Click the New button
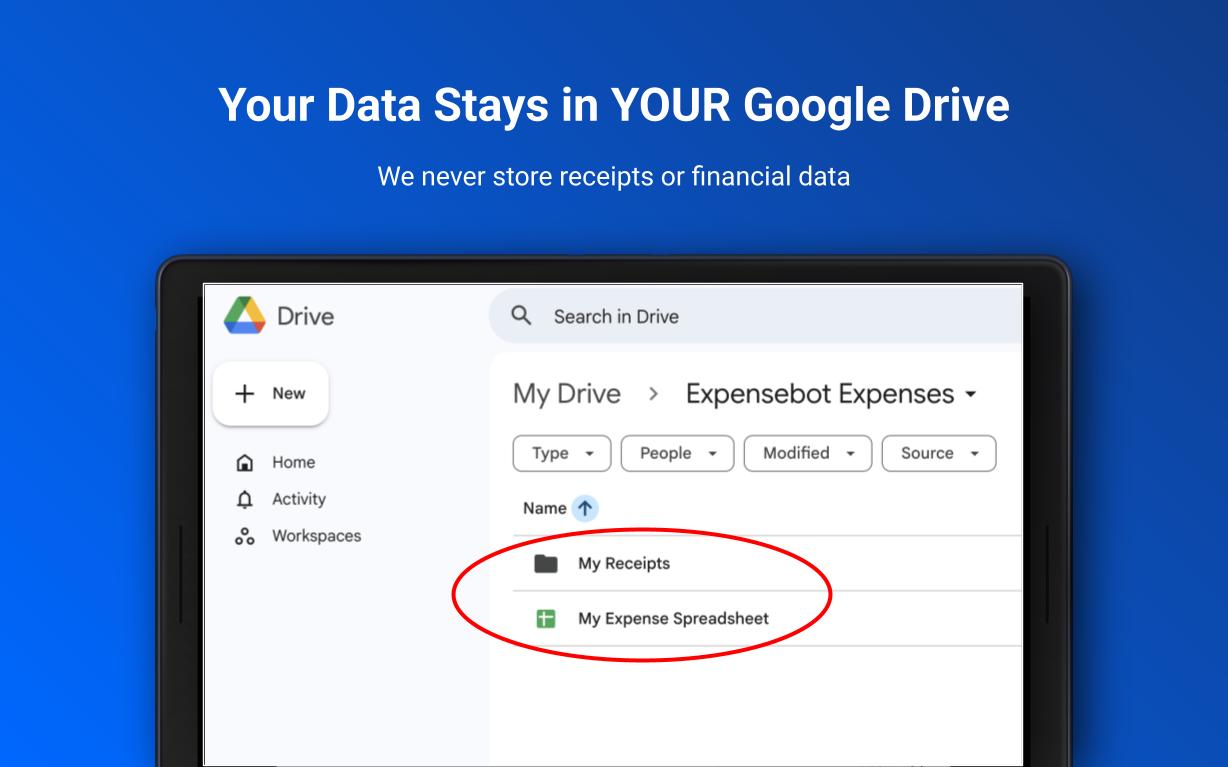1228x767 pixels. click(x=270, y=393)
